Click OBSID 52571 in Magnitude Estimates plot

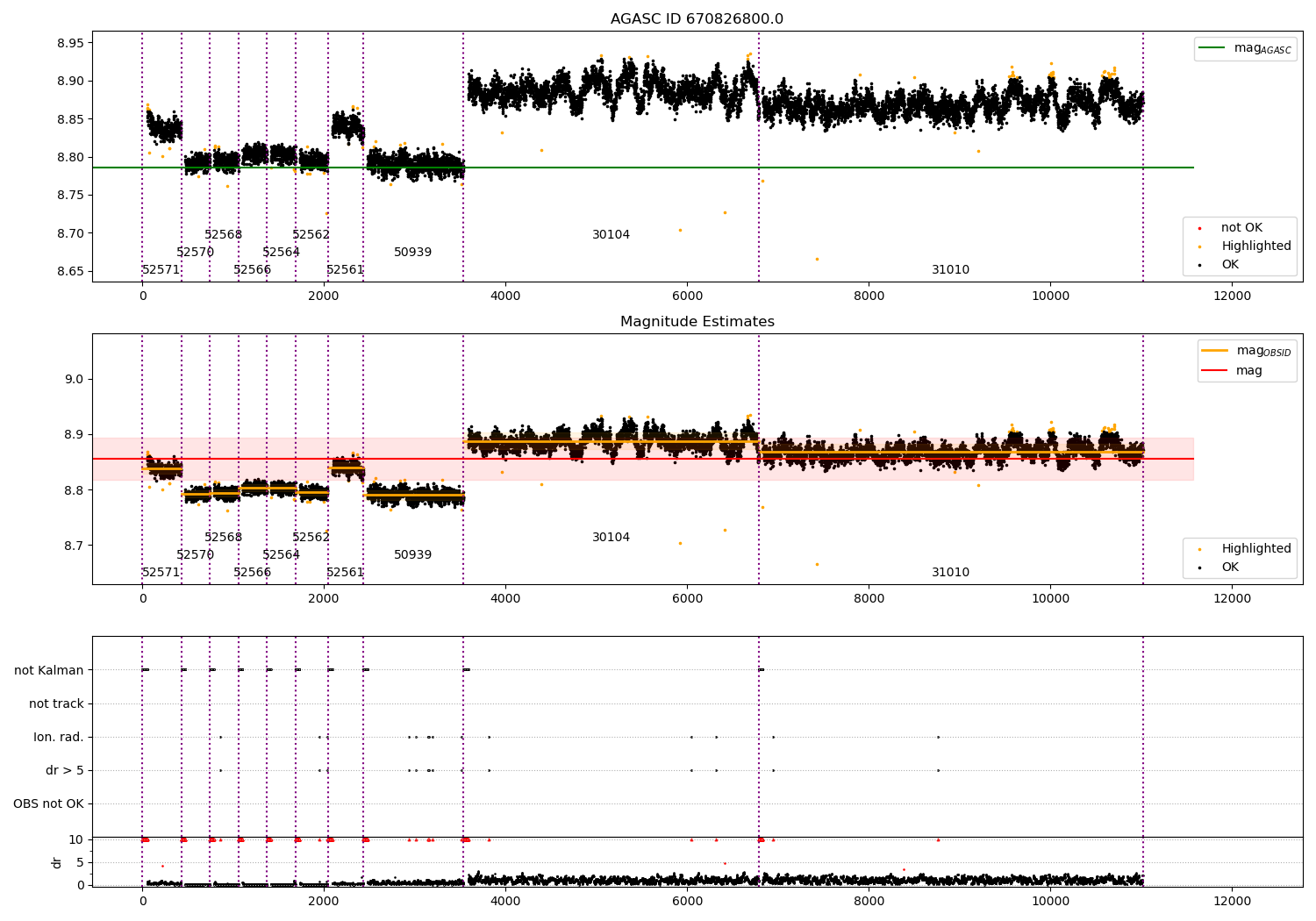pos(161,573)
